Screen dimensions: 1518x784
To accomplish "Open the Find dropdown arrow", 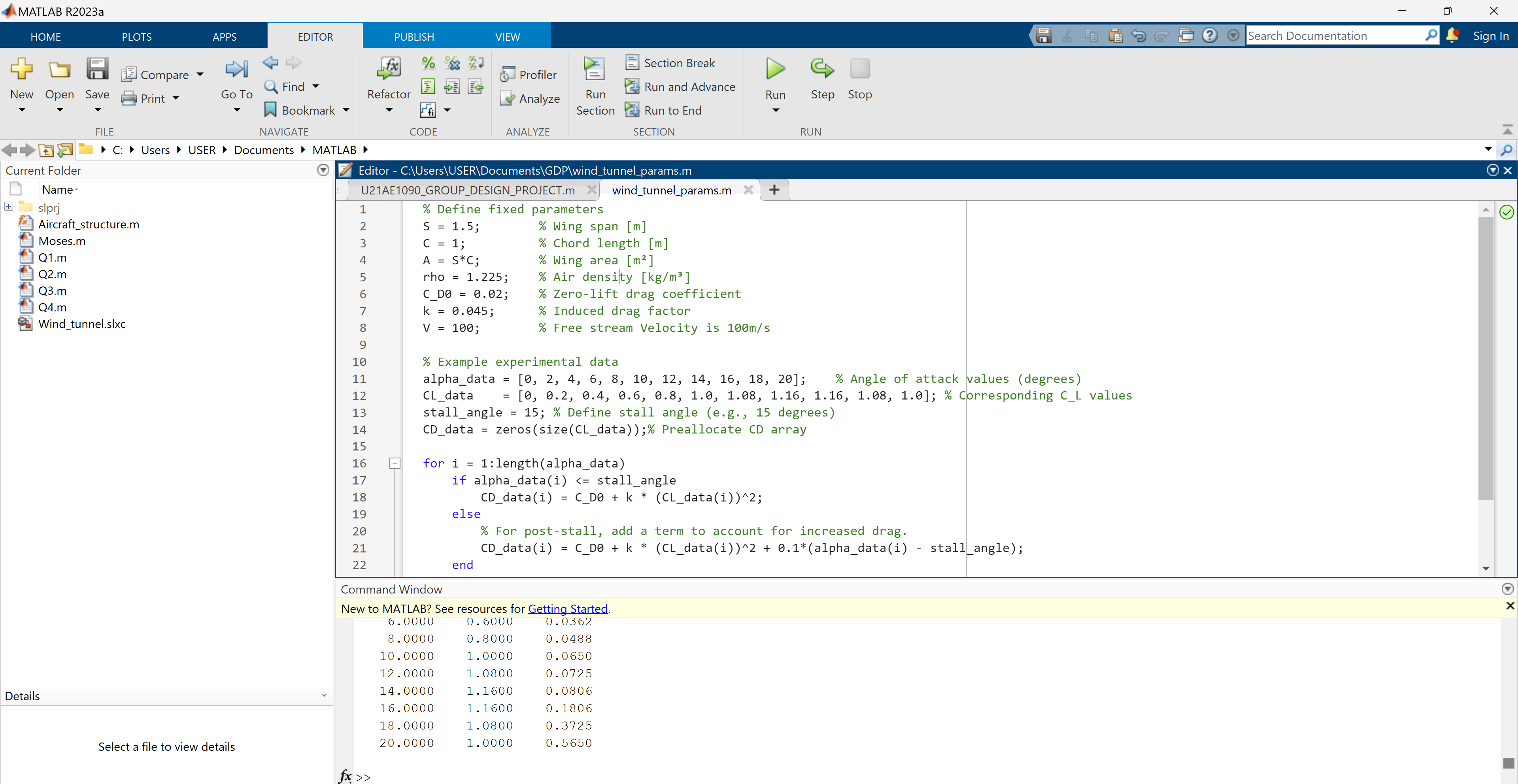I will [x=316, y=87].
